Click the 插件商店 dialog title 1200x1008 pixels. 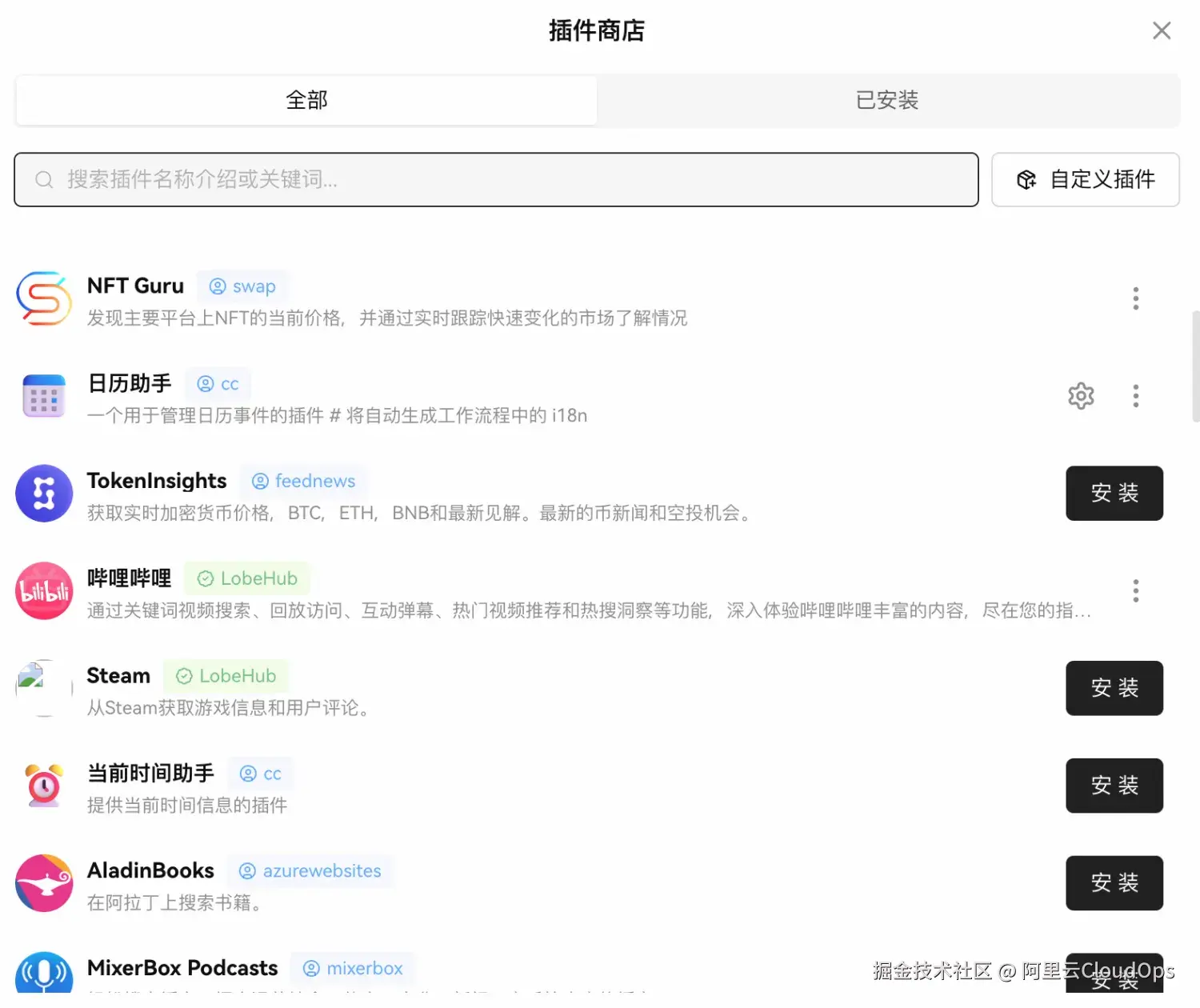pos(597,30)
